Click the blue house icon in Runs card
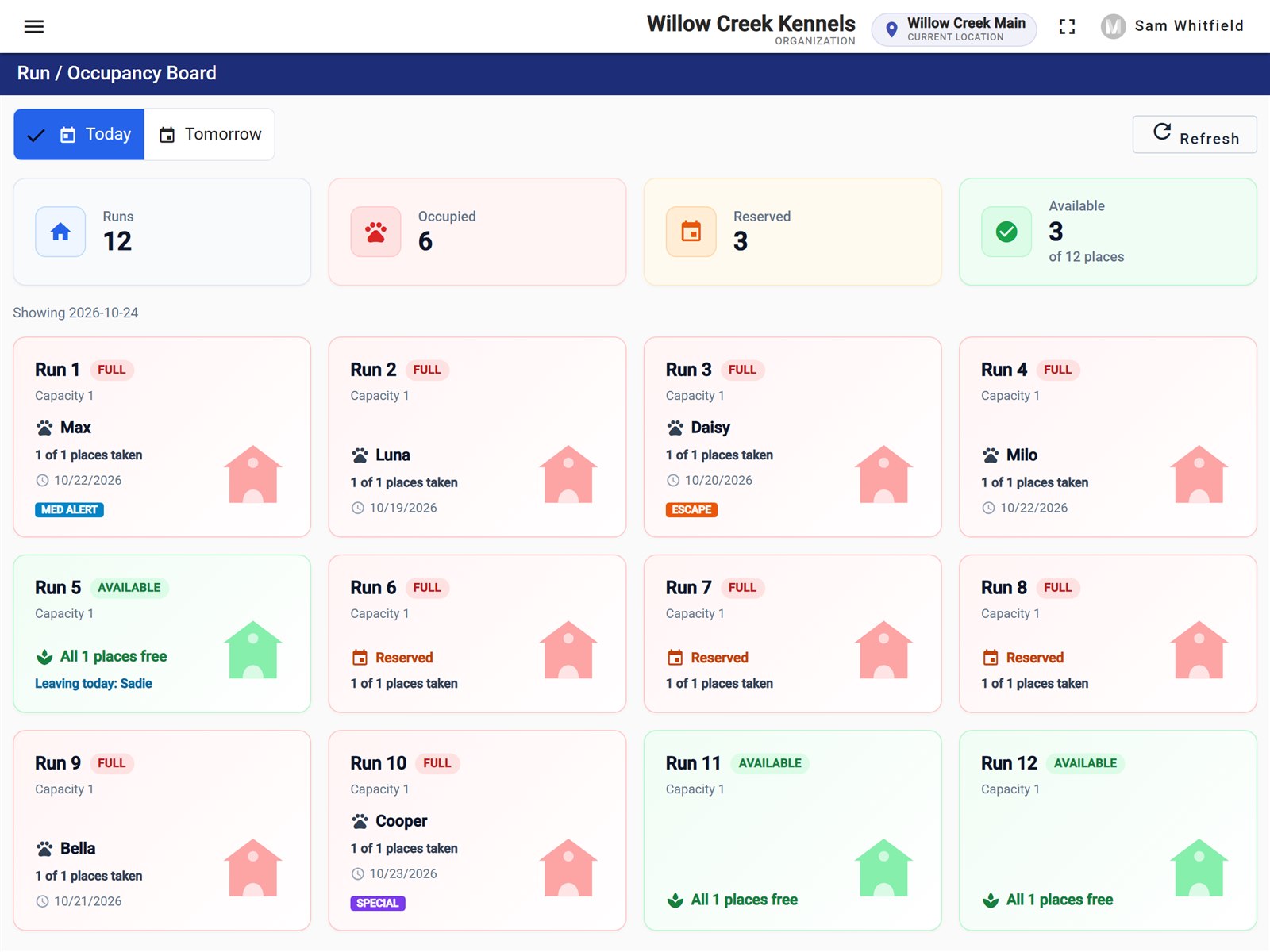Image resolution: width=1270 pixels, height=952 pixels. point(60,232)
